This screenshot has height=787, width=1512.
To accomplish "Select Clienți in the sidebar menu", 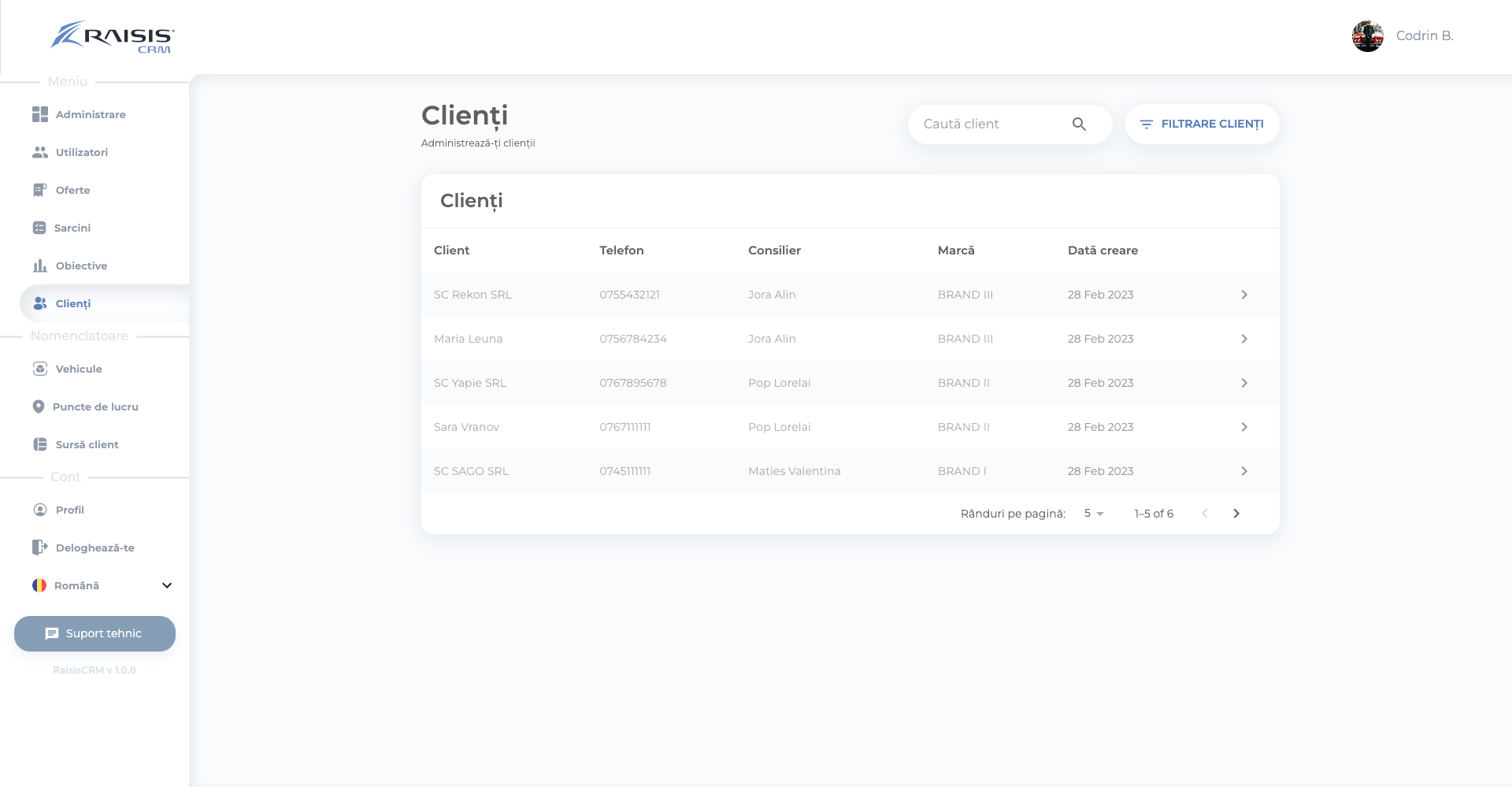I will click(73, 303).
